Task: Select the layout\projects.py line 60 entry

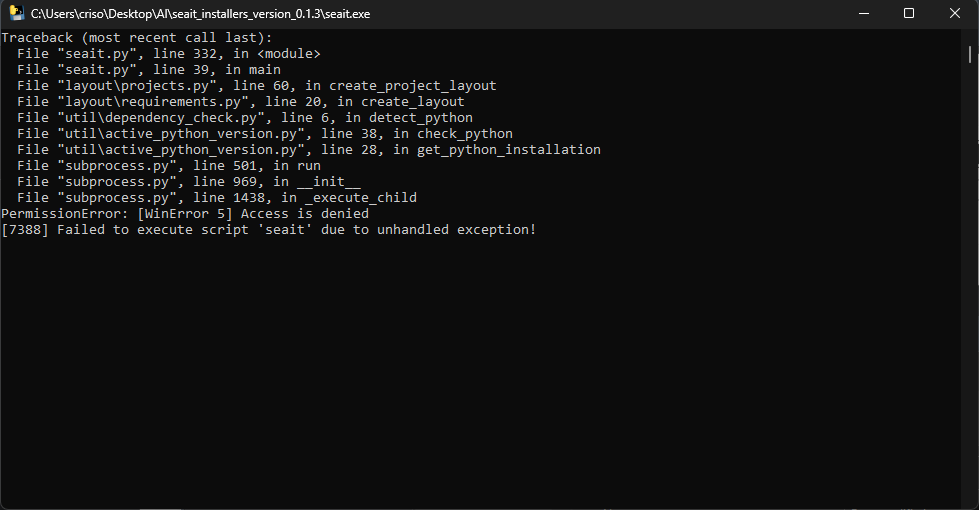Action: (x=257, y=86)
